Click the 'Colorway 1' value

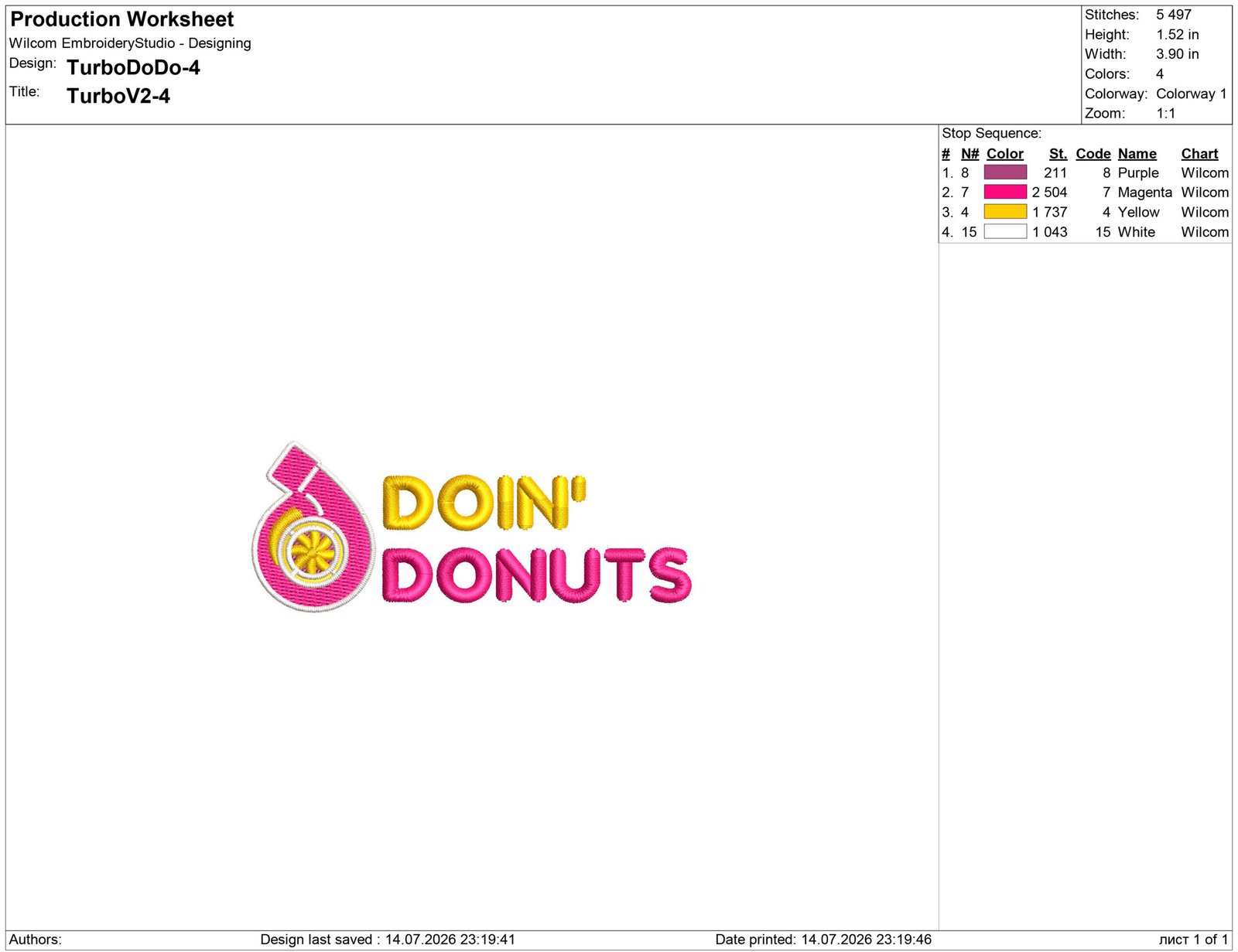[1192, 94]
